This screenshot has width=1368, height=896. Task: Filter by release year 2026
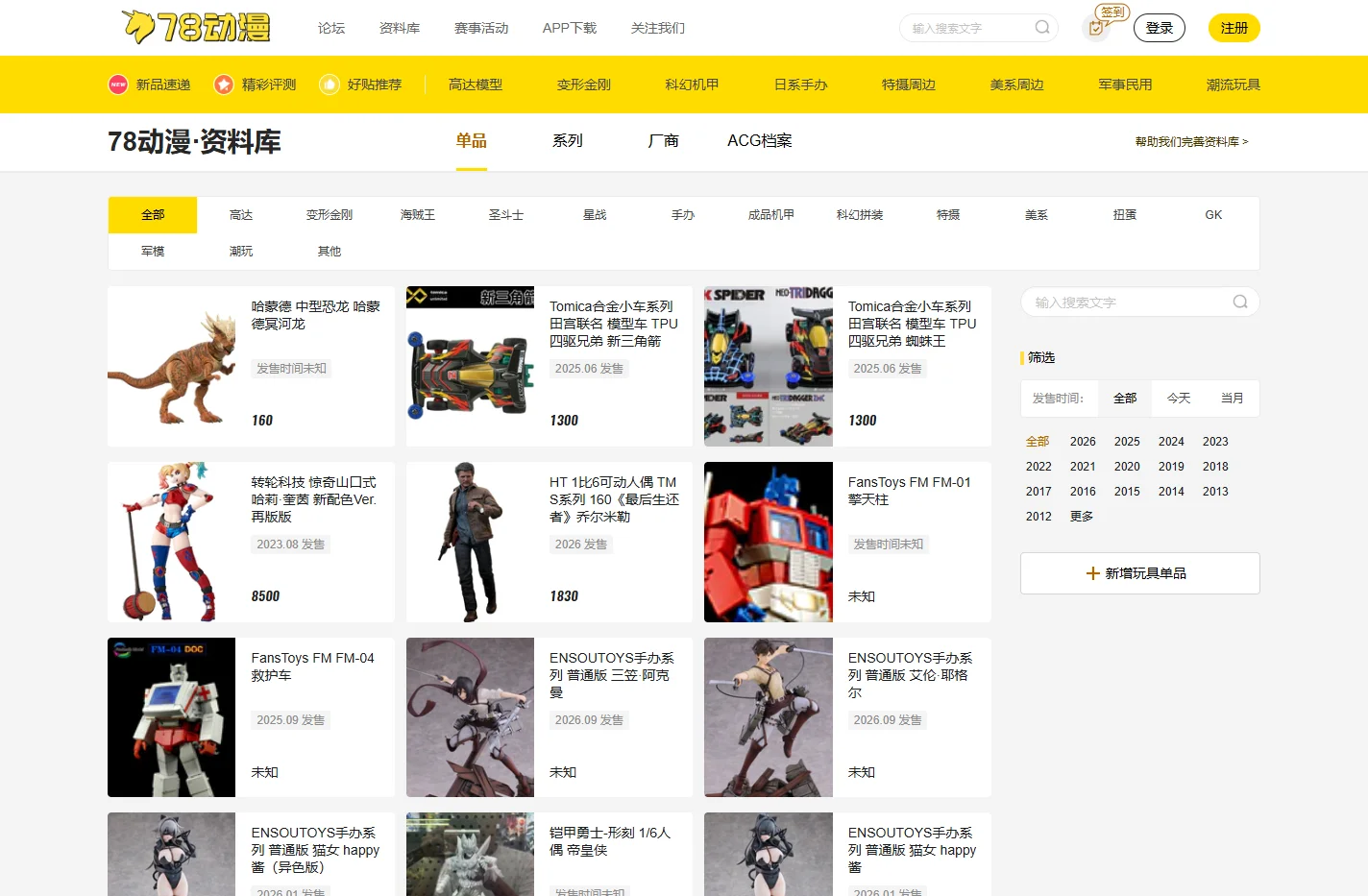point(1083,442)
